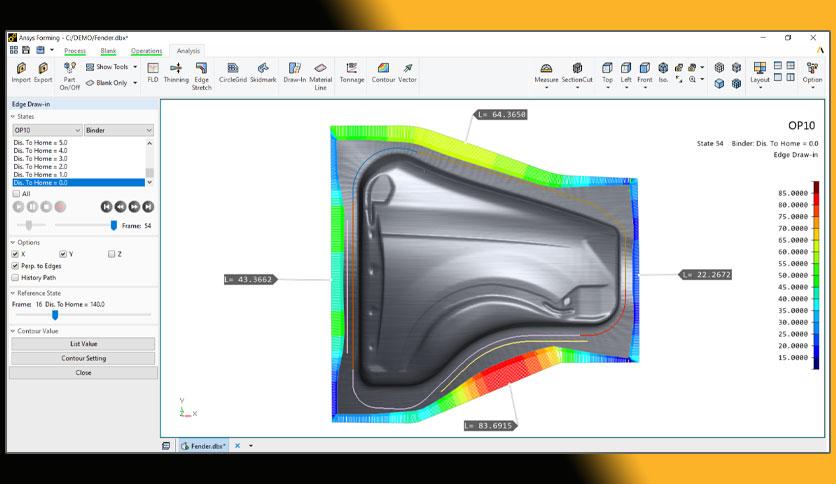
Task: Open the Tonnage analysis icon
Action: (352, 72)
